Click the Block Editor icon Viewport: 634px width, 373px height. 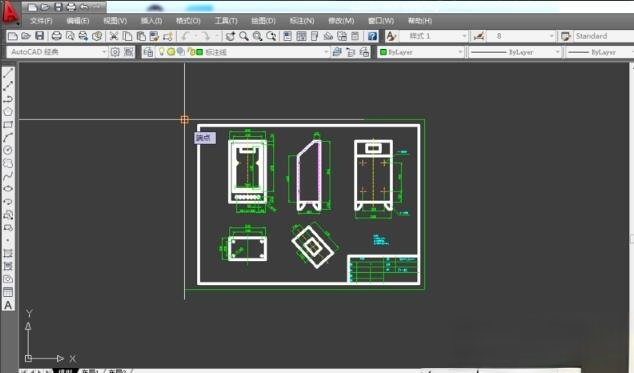pyautogui.click(x=168, y=36)
